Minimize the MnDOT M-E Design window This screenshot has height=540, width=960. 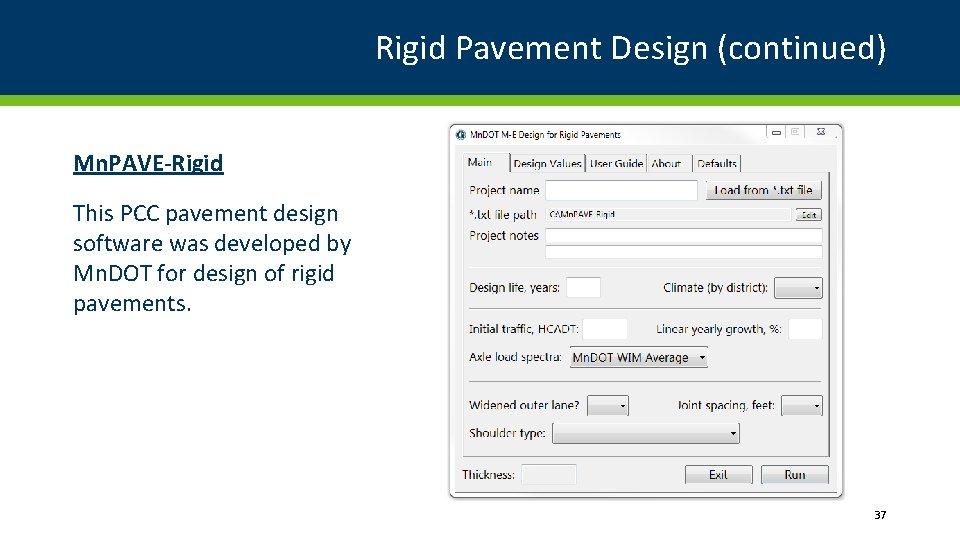(776, 132)
